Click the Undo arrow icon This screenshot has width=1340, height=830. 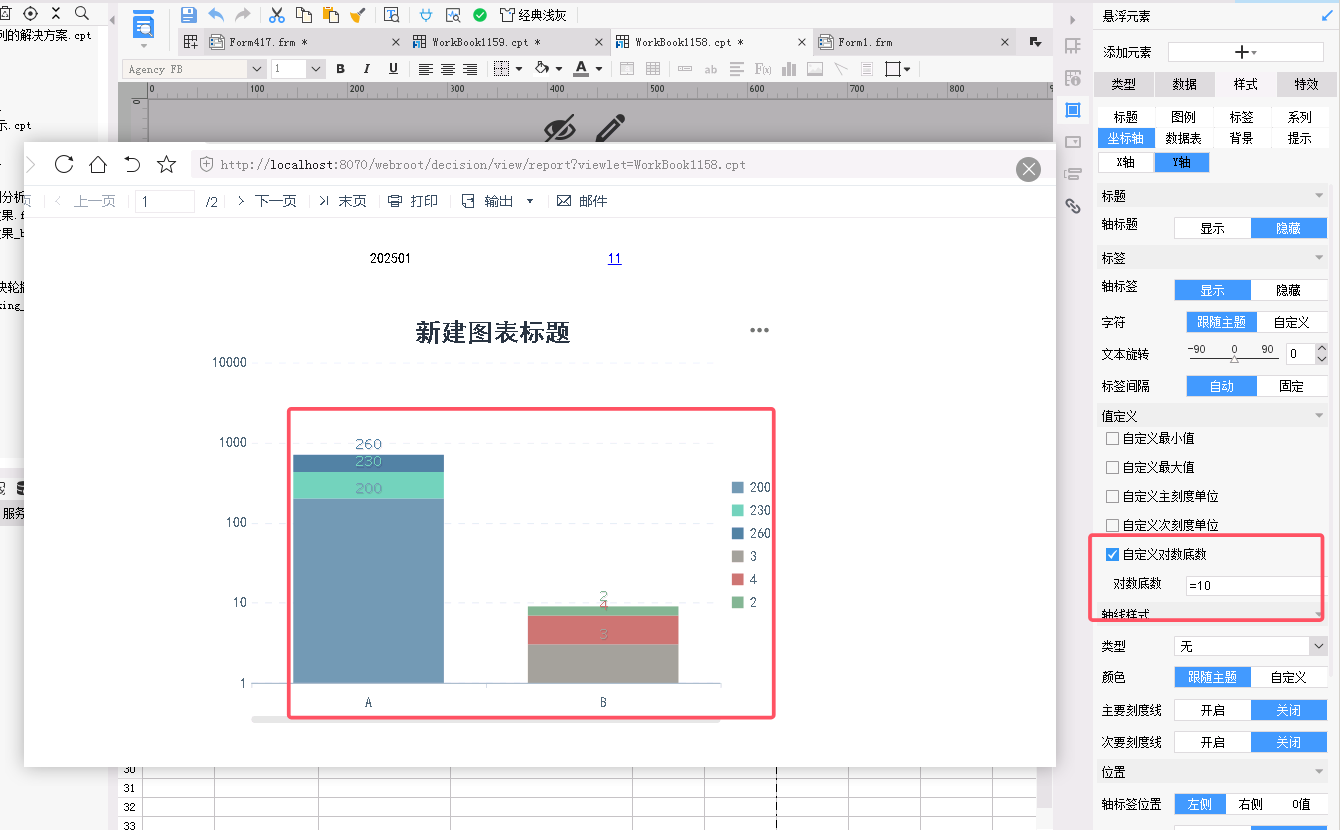(x=216, y=15)
